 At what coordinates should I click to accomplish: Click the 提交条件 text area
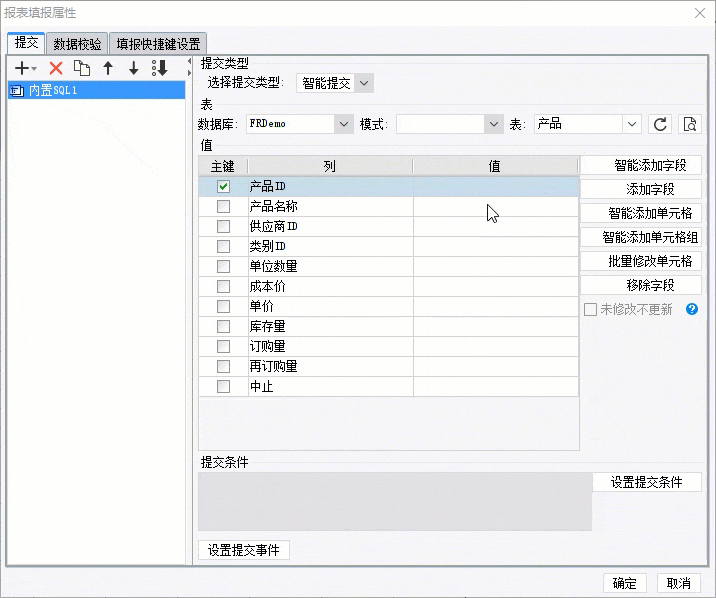(395, 502)
